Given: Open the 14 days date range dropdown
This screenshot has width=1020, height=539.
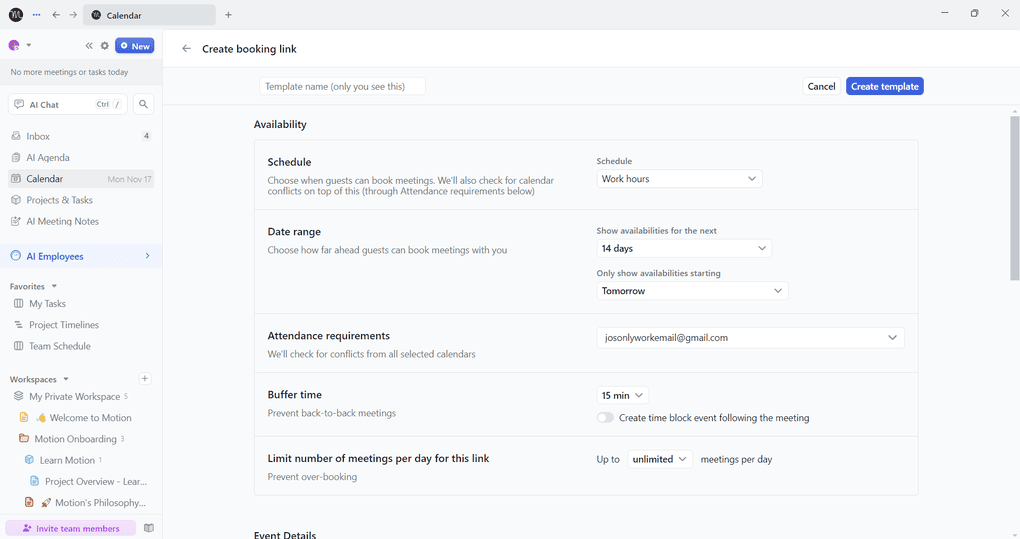Looking at the screenshot, I should point(684,248).
